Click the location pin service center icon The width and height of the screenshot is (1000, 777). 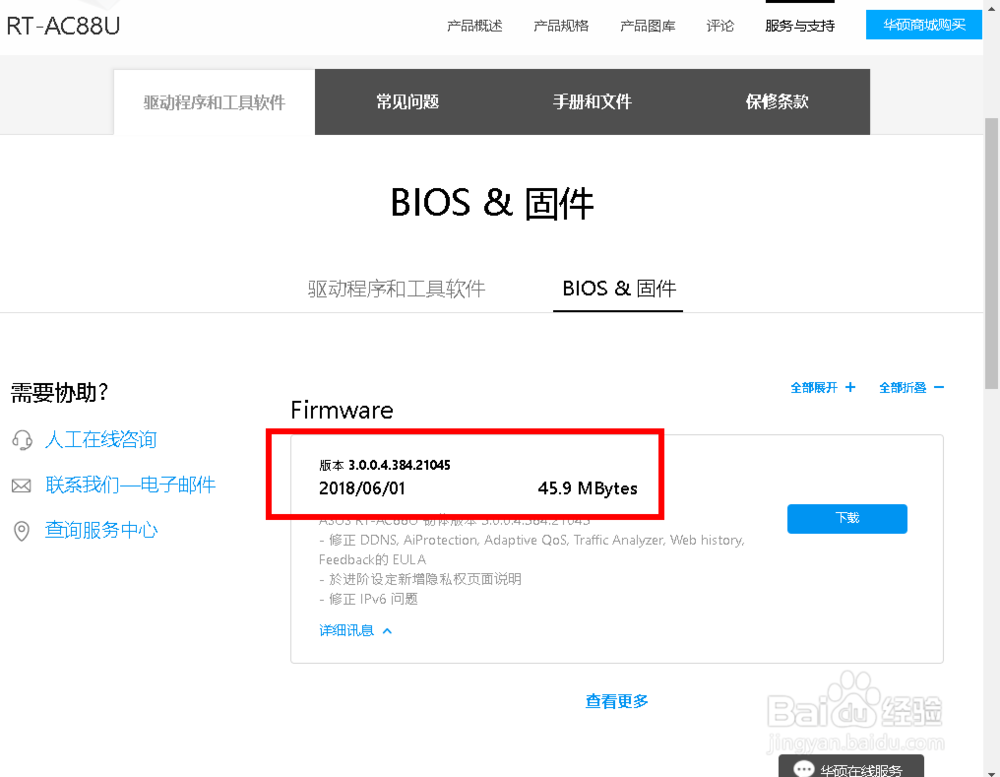(22, 531)
